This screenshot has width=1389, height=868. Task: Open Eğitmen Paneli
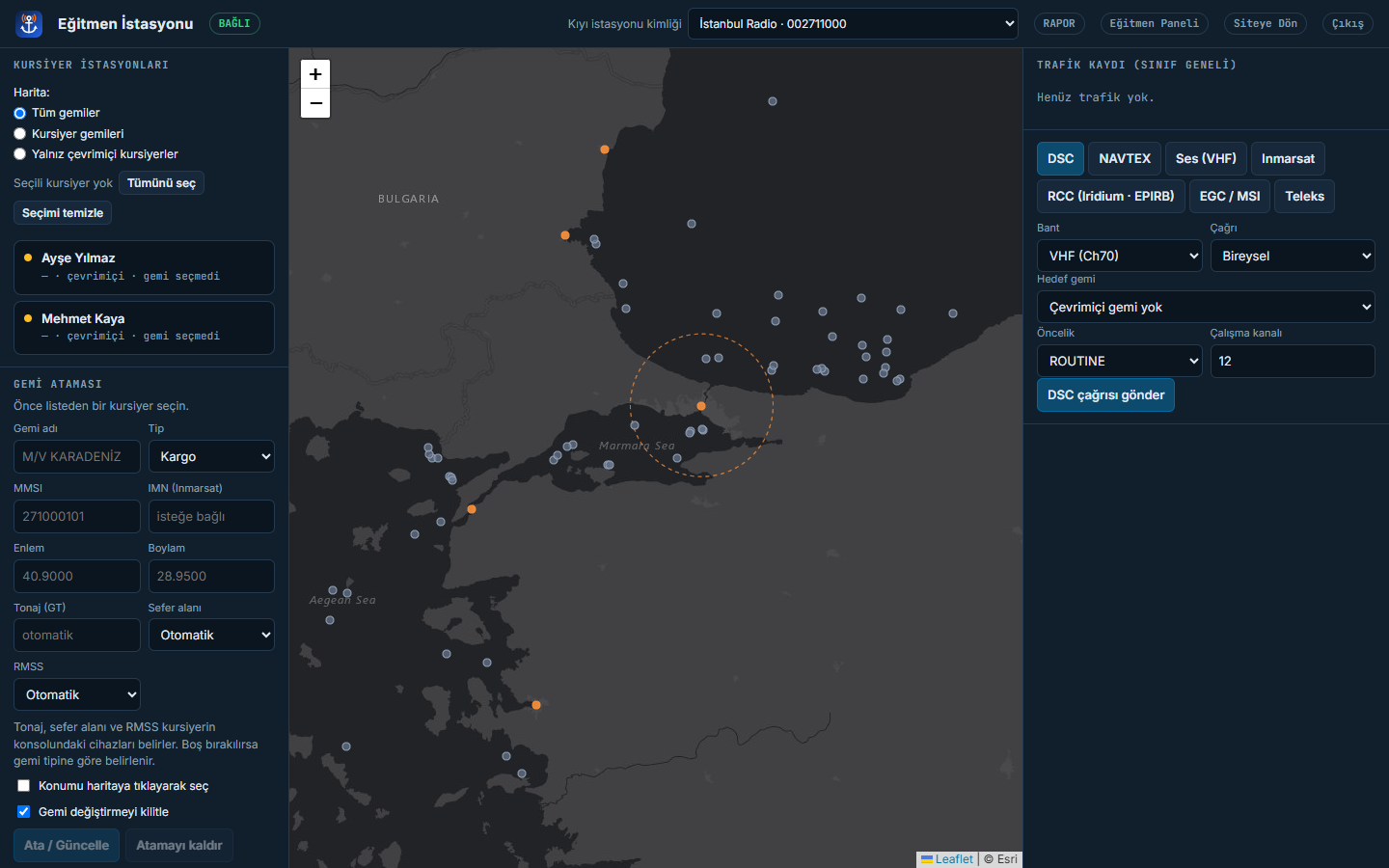[x=1154, y=24]
